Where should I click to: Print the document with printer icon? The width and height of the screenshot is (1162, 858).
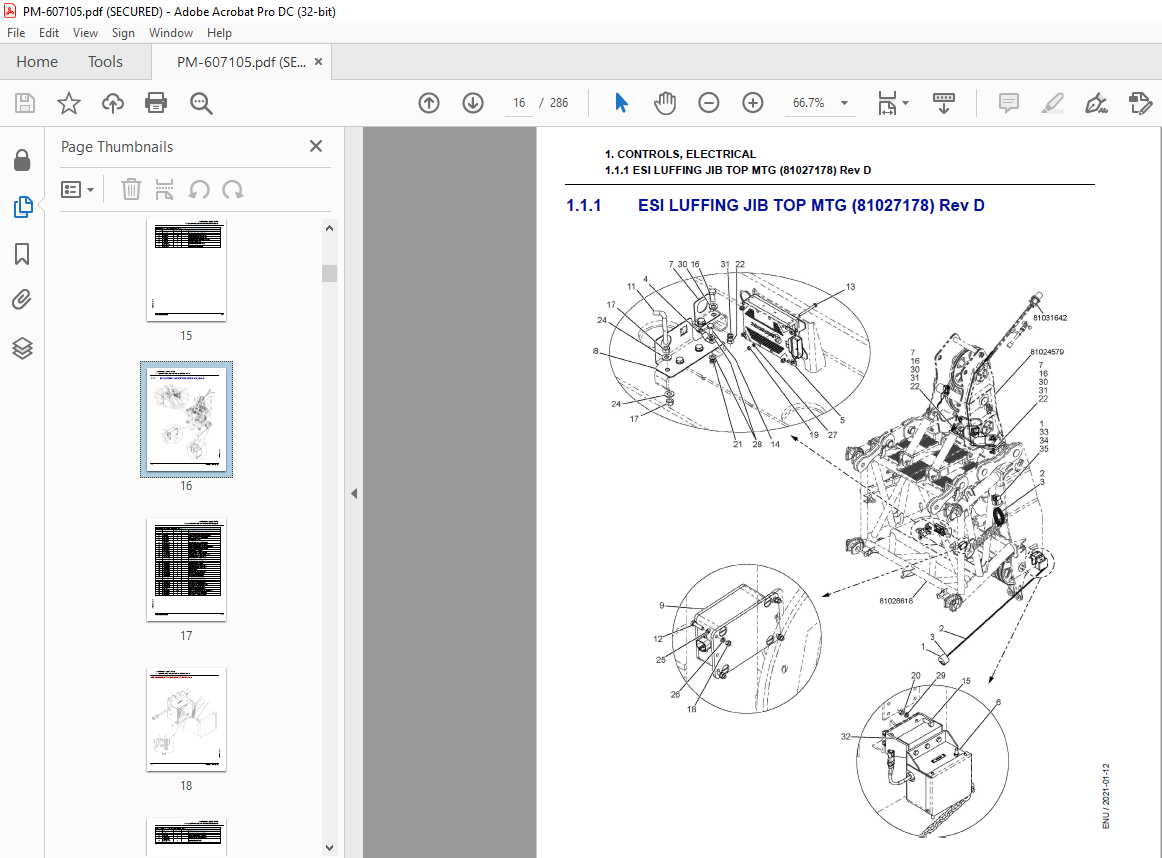(156, 103)
